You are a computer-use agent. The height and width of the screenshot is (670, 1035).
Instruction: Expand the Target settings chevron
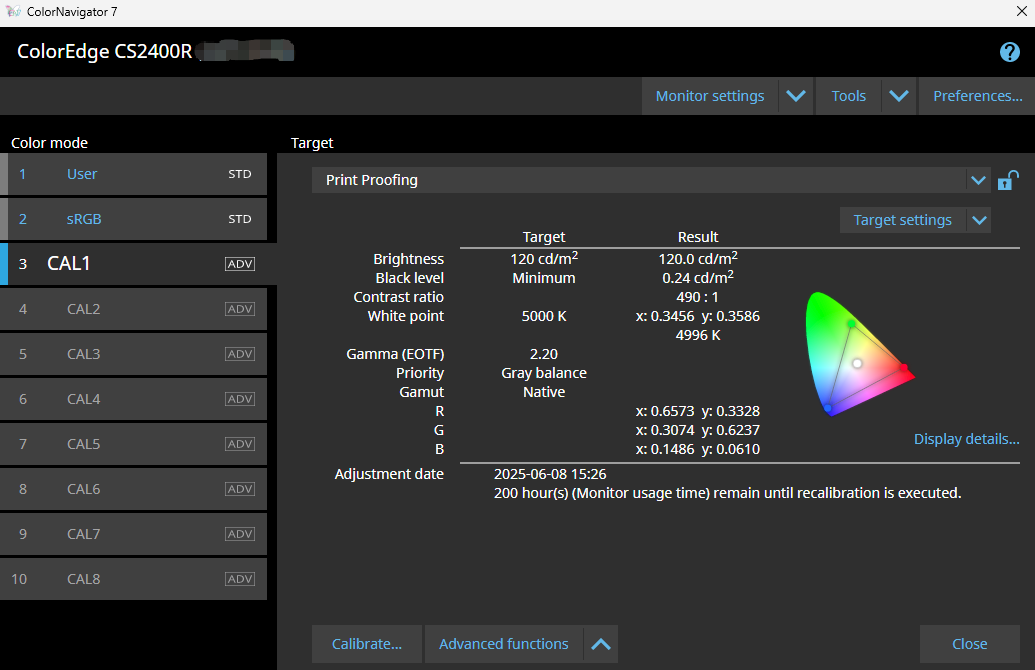tap(979, 220)
